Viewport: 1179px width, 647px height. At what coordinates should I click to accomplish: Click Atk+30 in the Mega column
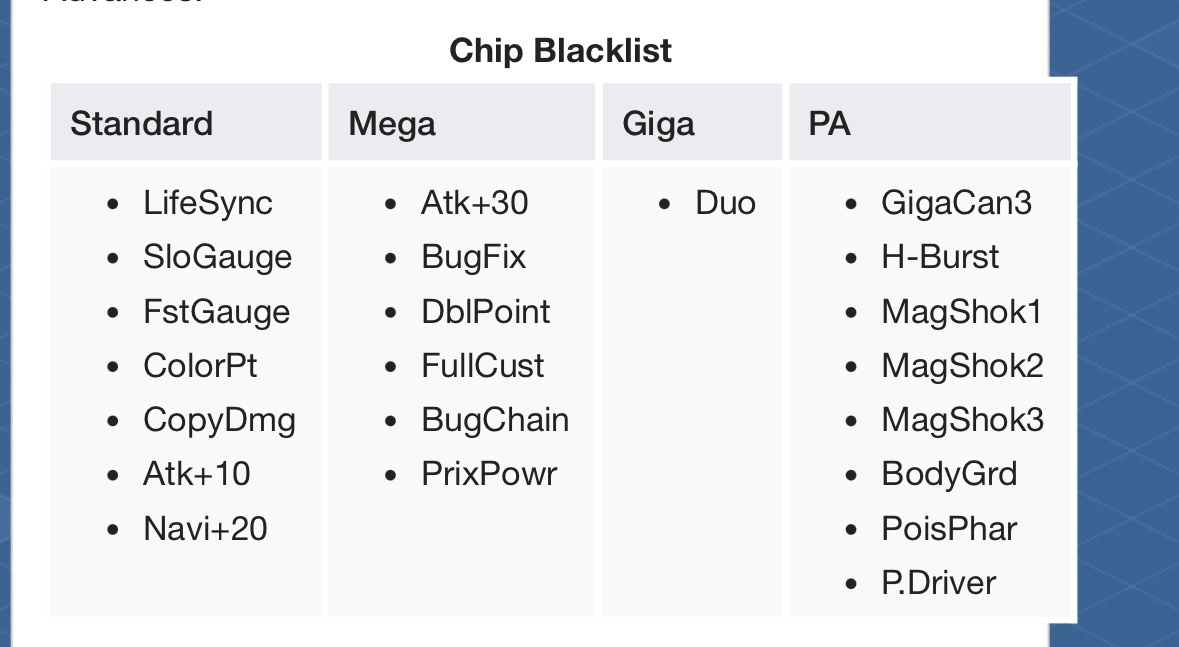474,203
